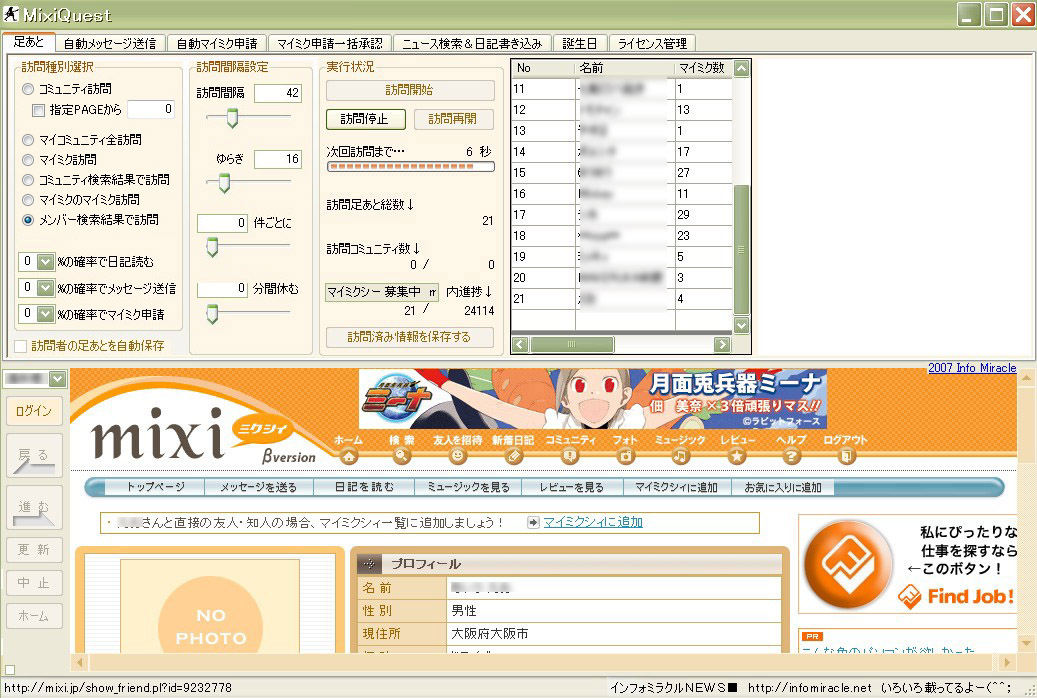This screenshot has height=698, width=1037.
Task: Switch to the マイミク申請一括承認 tab
Action: [329, 44]
